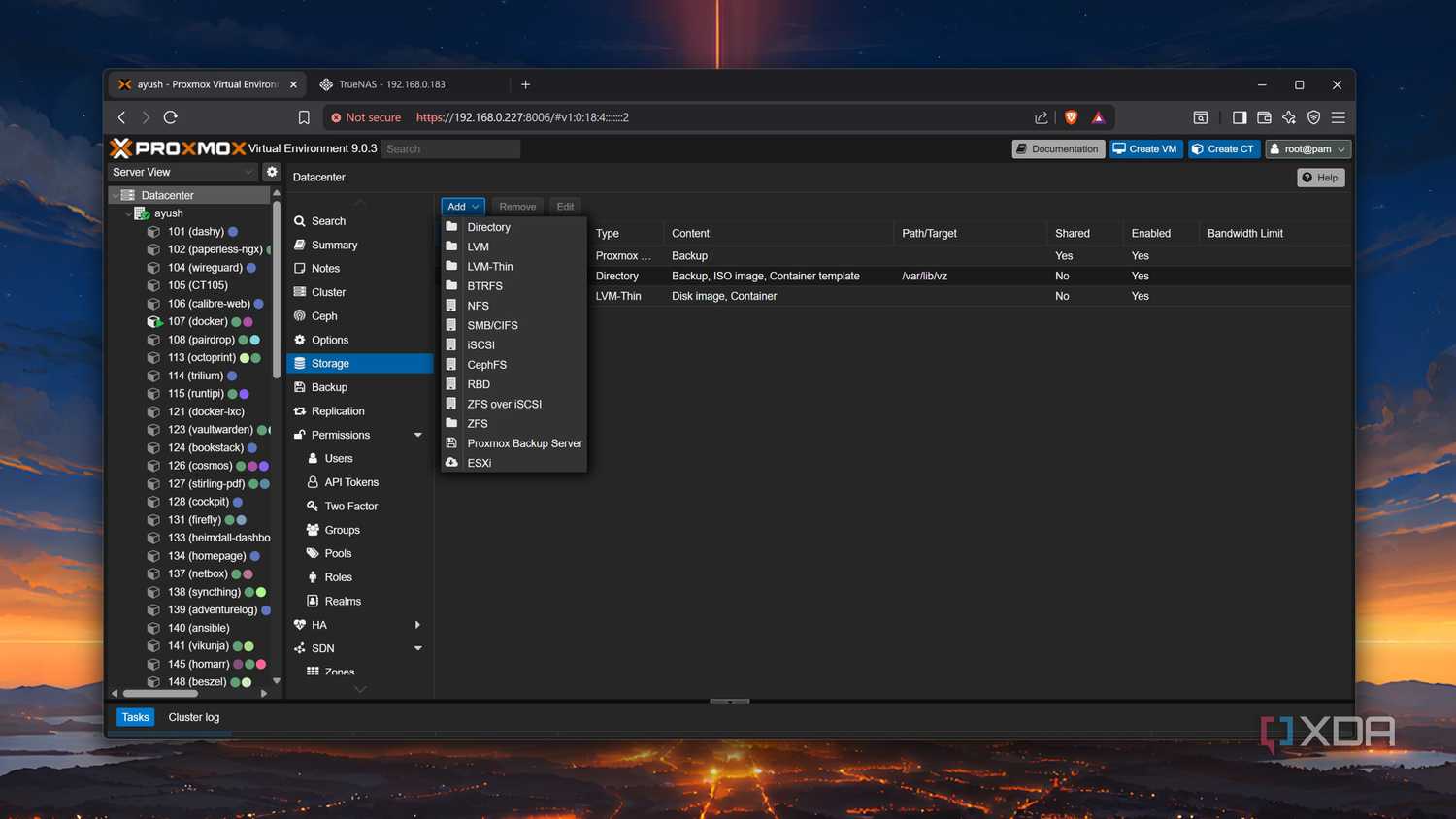
Task: Click the Brave VPN shield icon
Action: tap(1314, 117)
